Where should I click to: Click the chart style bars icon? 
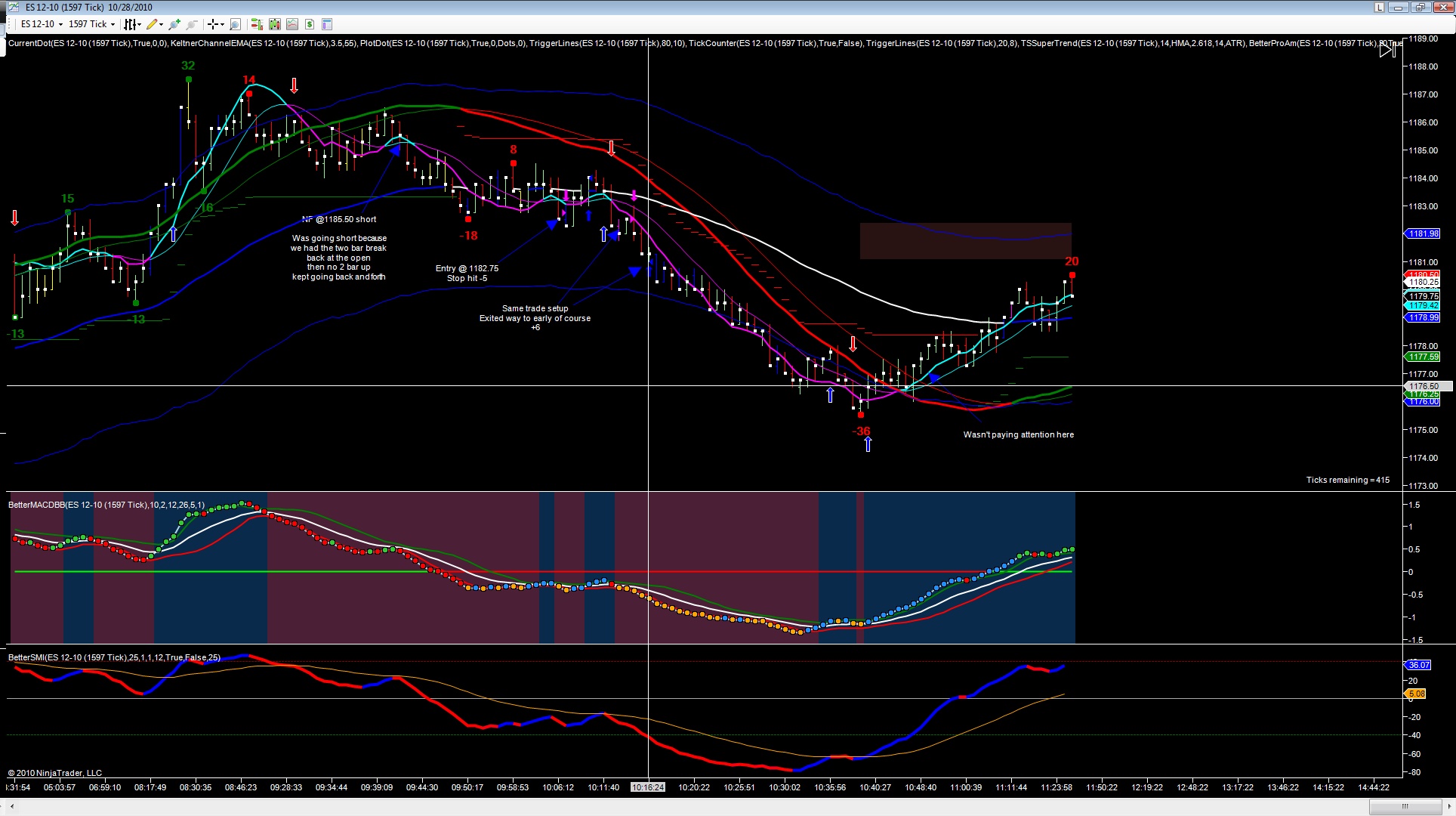129,24
